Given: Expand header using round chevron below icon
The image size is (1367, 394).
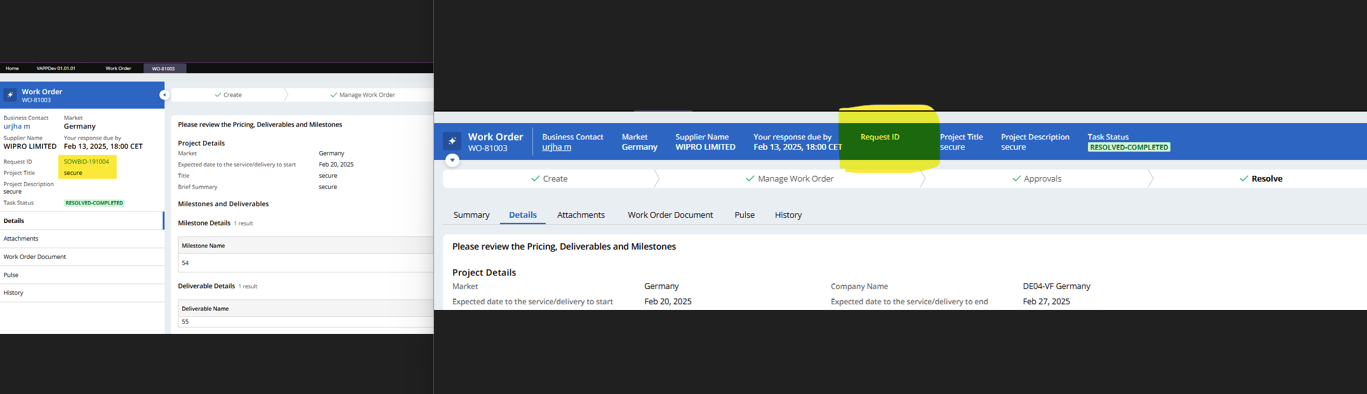Looking at the screenshot, I should 452,160.
